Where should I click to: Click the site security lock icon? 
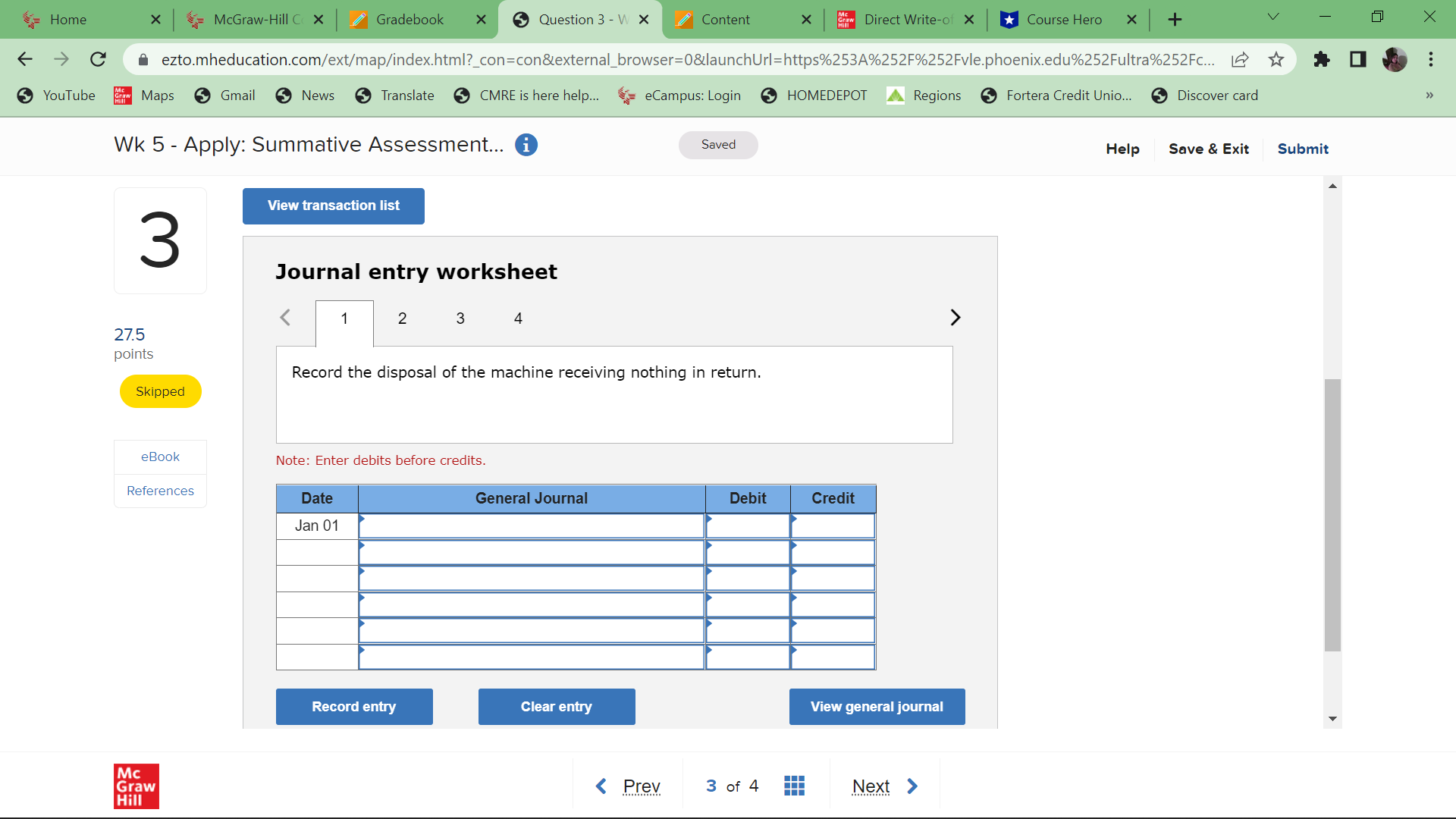tap(142, 59)
